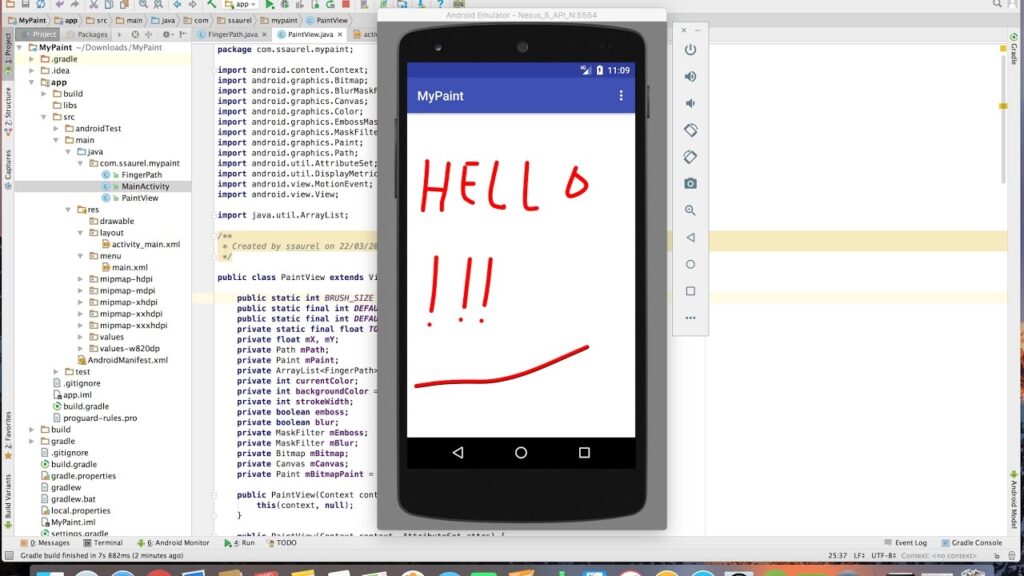Expand the .gradle folder

31,59
